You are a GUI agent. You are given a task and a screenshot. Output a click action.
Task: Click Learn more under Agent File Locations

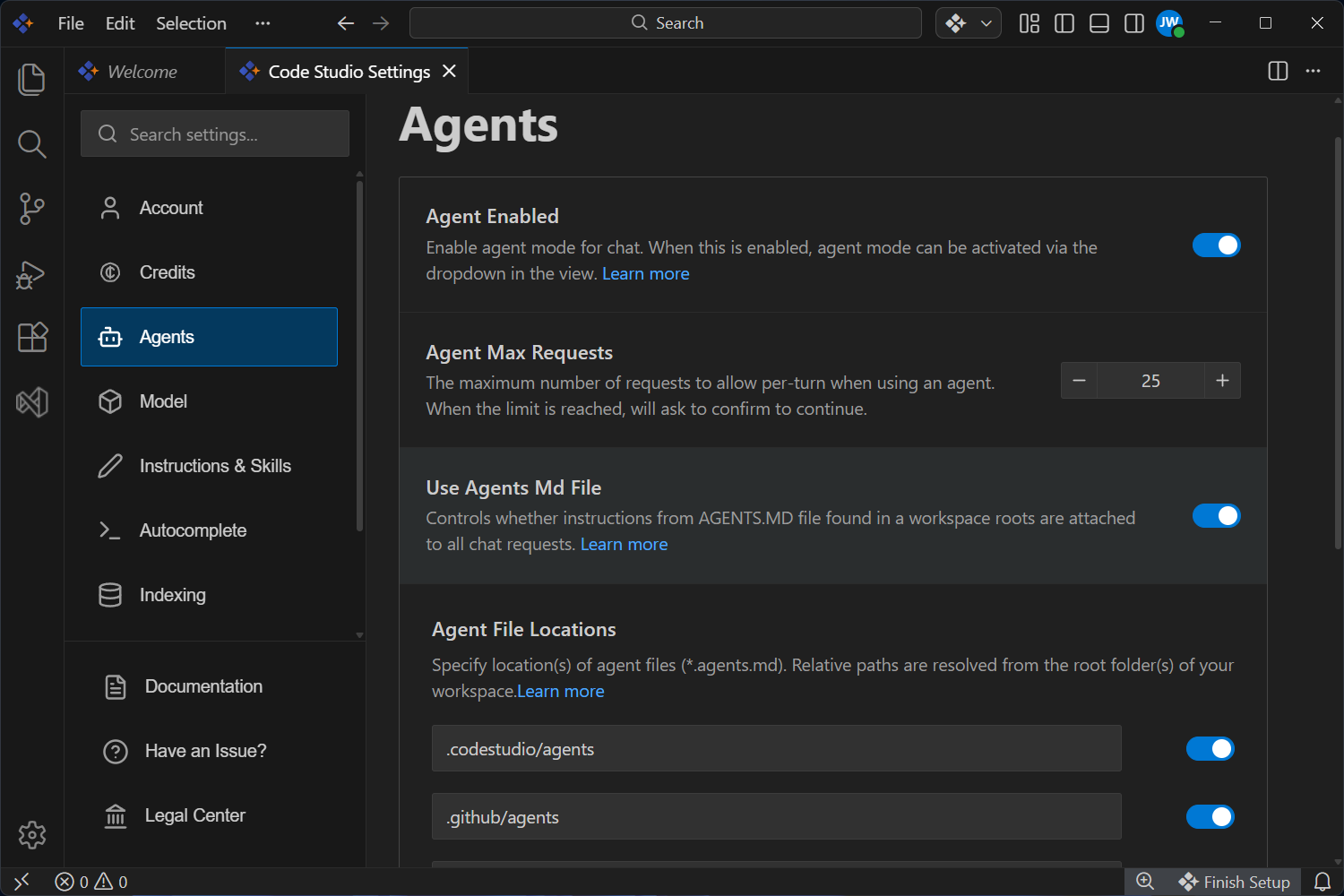click(561, 692)
